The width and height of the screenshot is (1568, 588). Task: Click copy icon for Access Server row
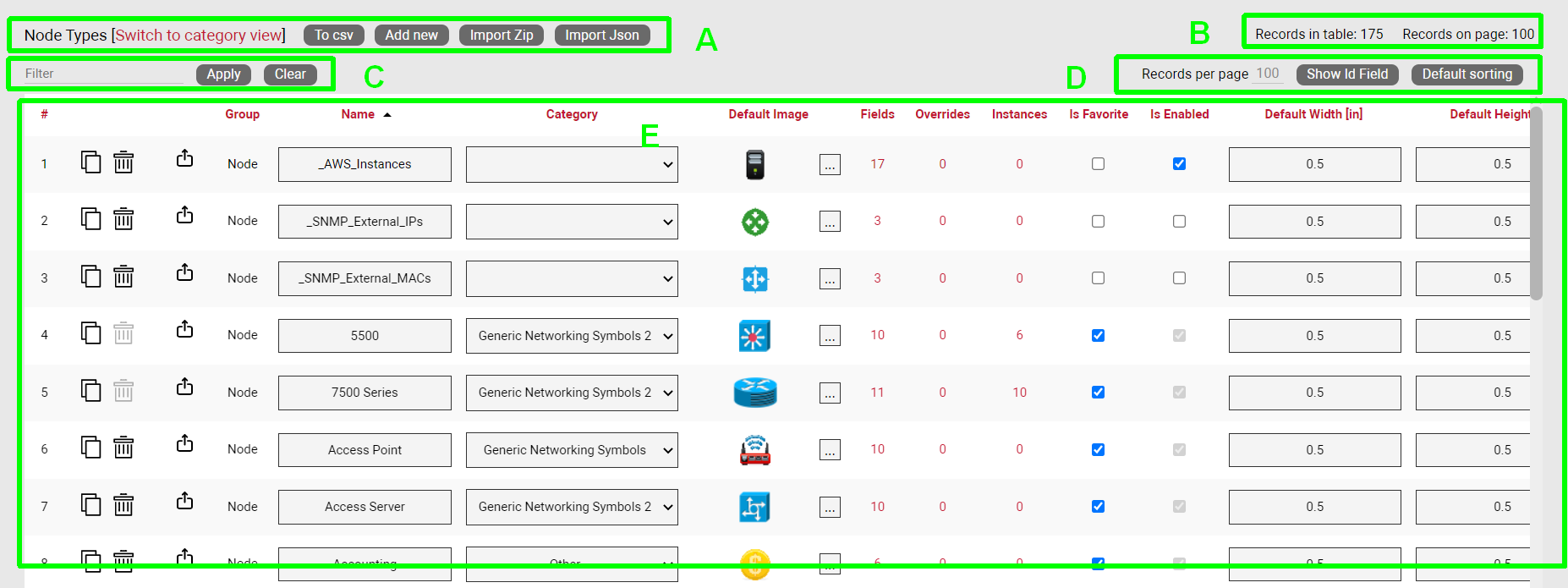90,505
